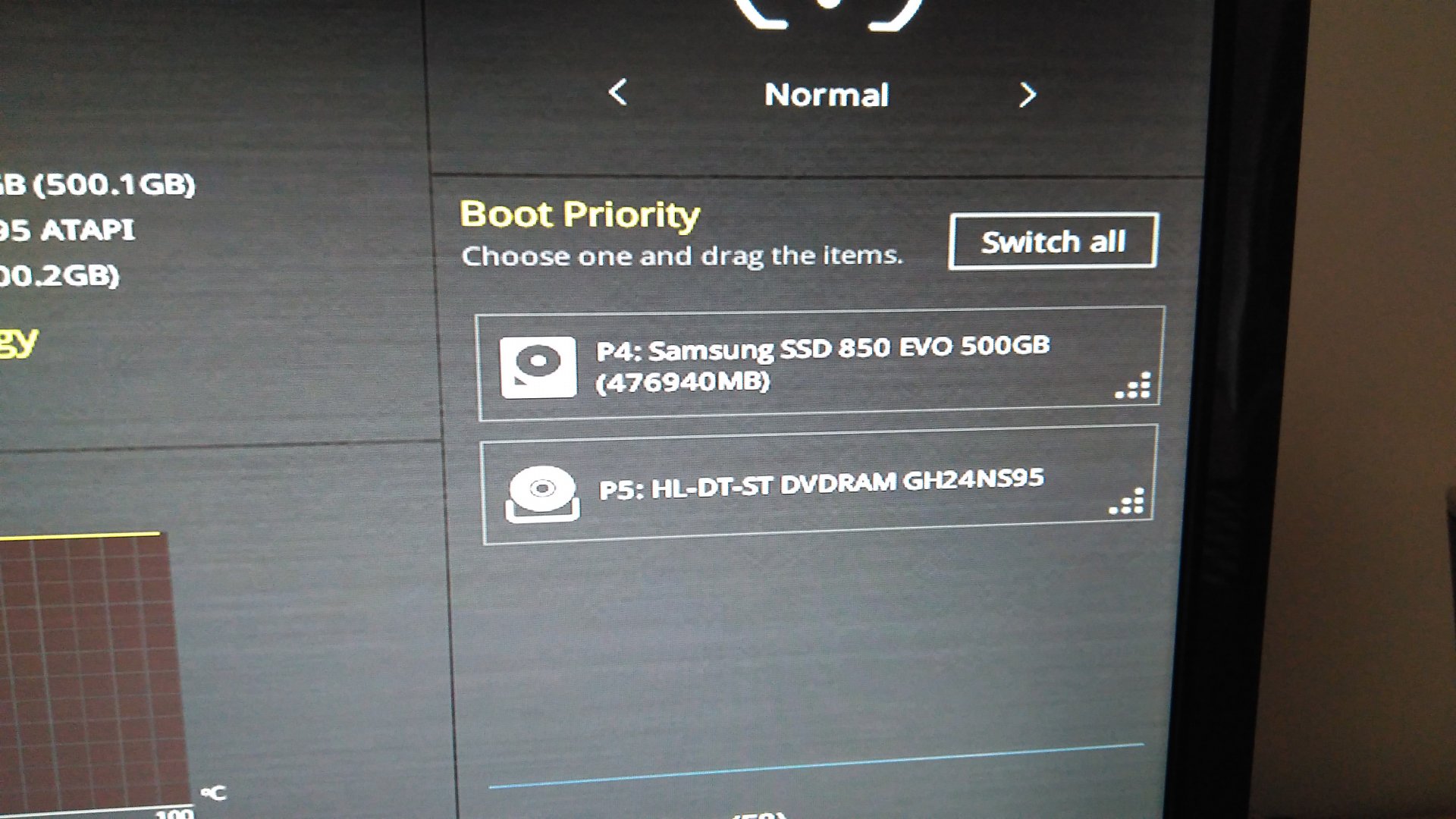Click the partially visible (F8) Boot Menu label
The height and width of the screenshot is (819, 1456).
(758, 814)
